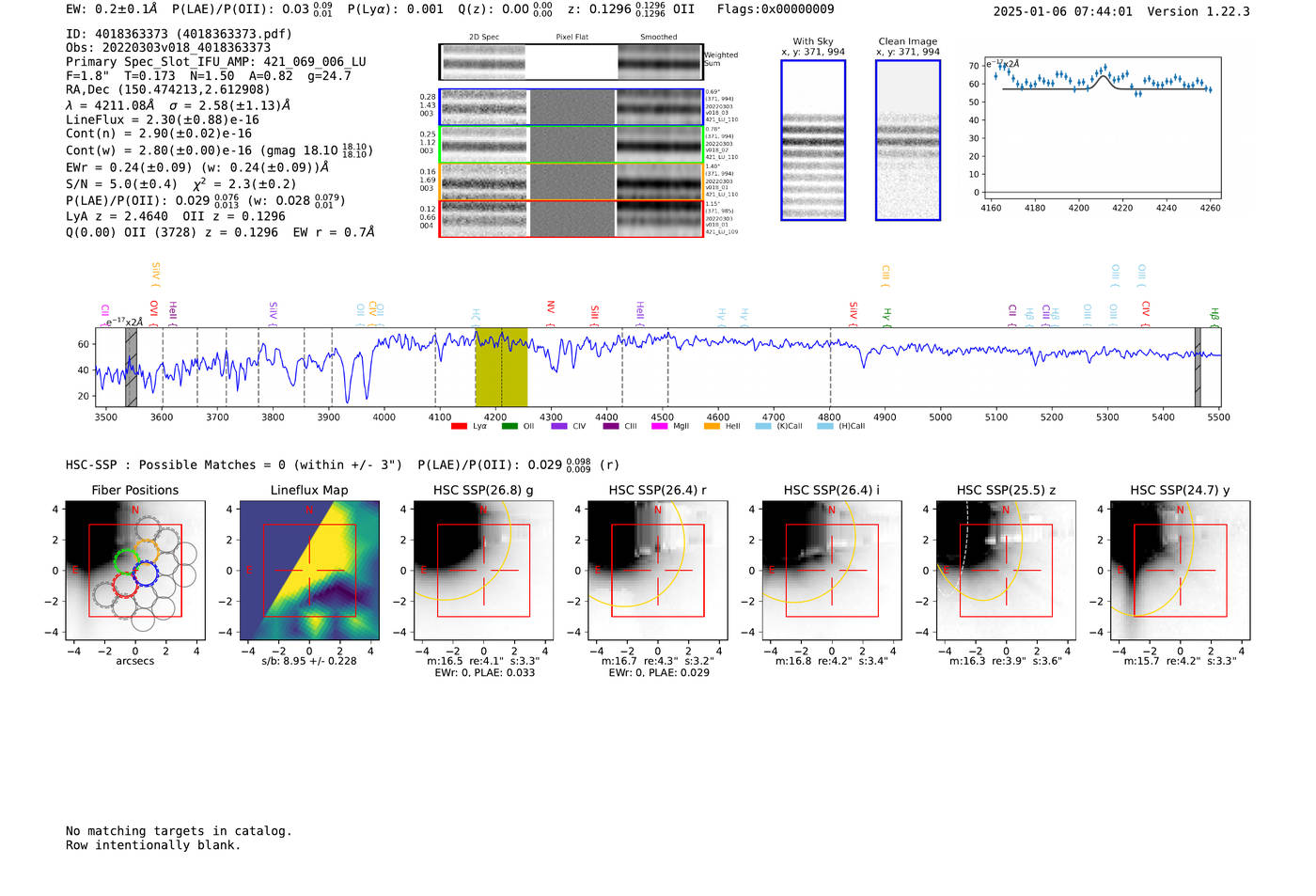Open the HSC SSP(26.4) r image
This screenshot has width=1316, height=896.
click(658, 570)
